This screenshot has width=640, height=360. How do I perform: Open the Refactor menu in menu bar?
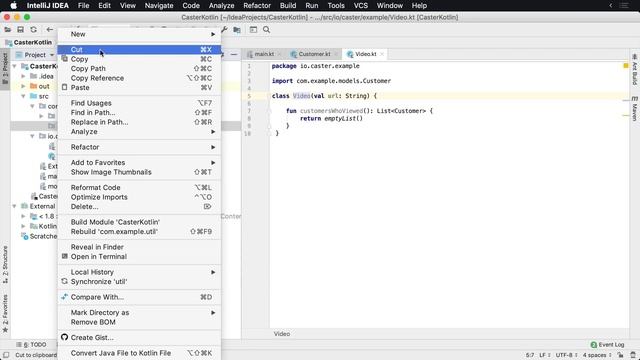tap(257, 5)
